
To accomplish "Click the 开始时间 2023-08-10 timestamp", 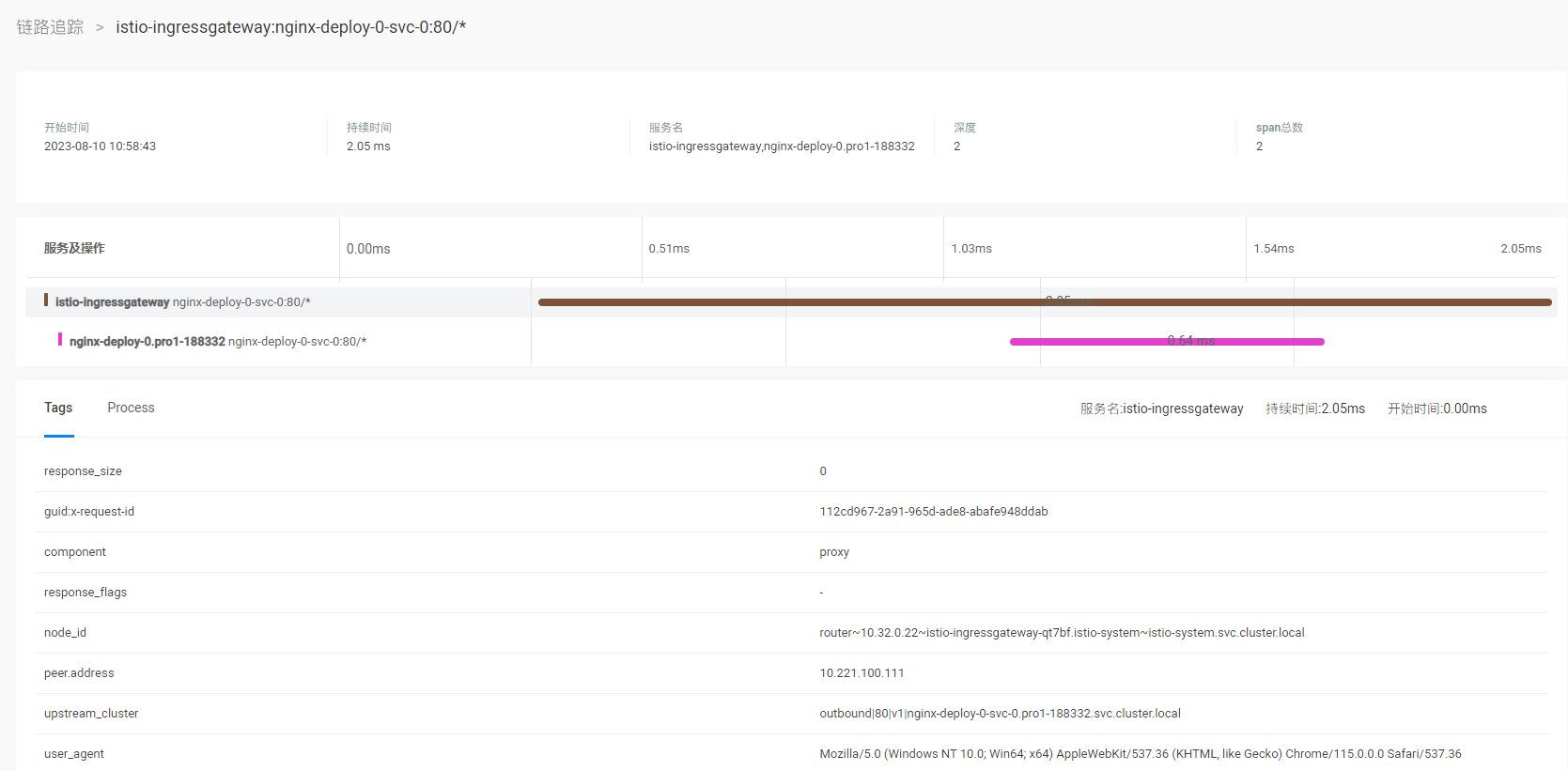I will [100, 146].
